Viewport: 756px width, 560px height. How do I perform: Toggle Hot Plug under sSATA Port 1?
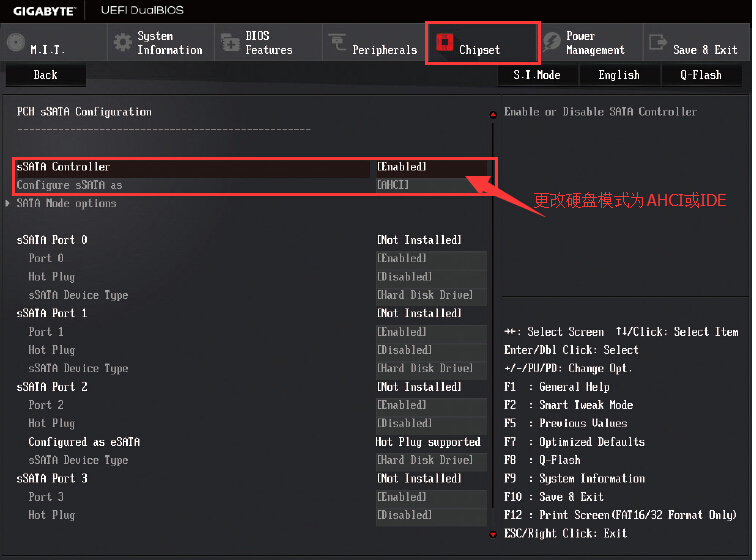431,350
